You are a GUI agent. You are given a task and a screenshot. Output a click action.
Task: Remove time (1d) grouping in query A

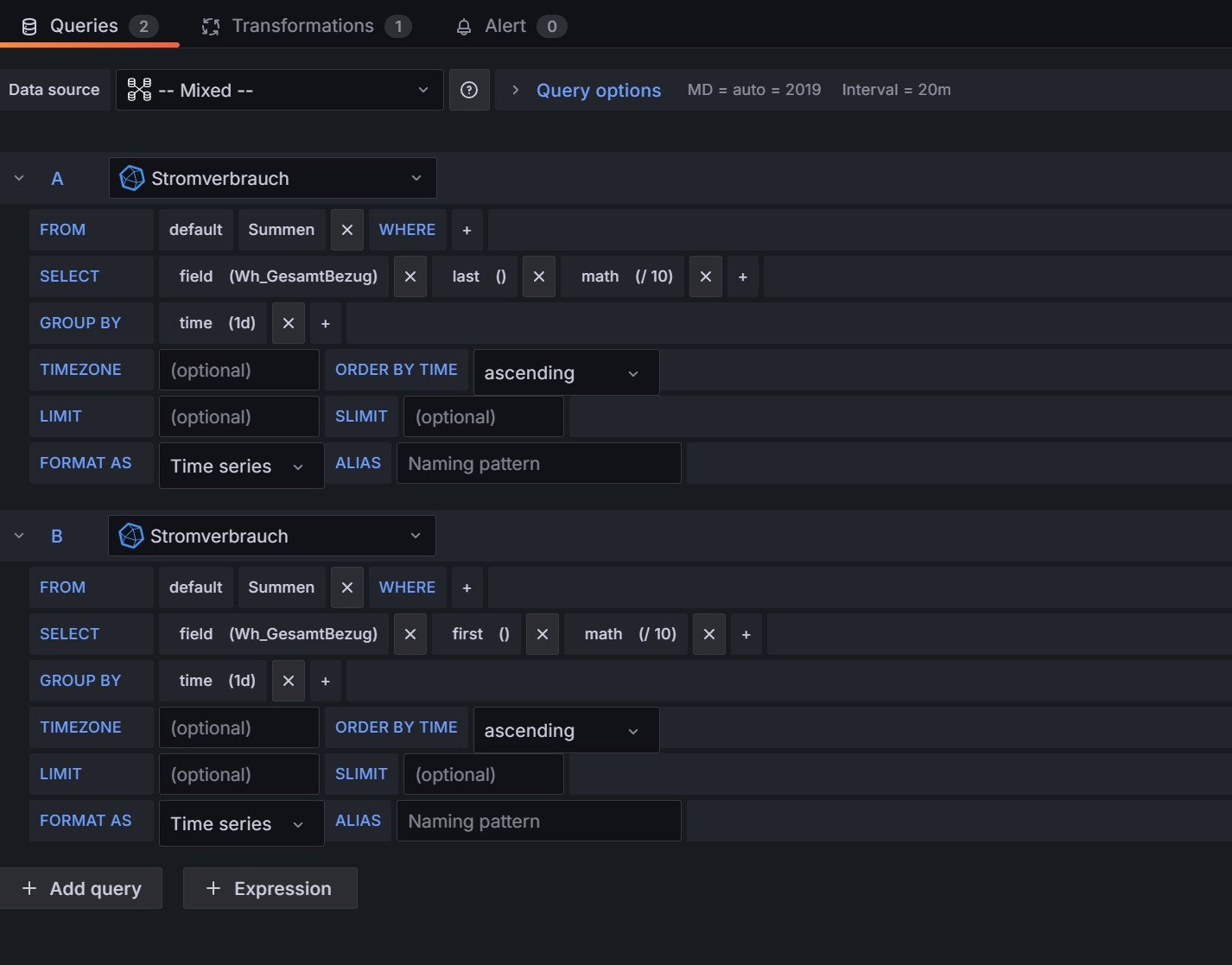coord(289,323)
